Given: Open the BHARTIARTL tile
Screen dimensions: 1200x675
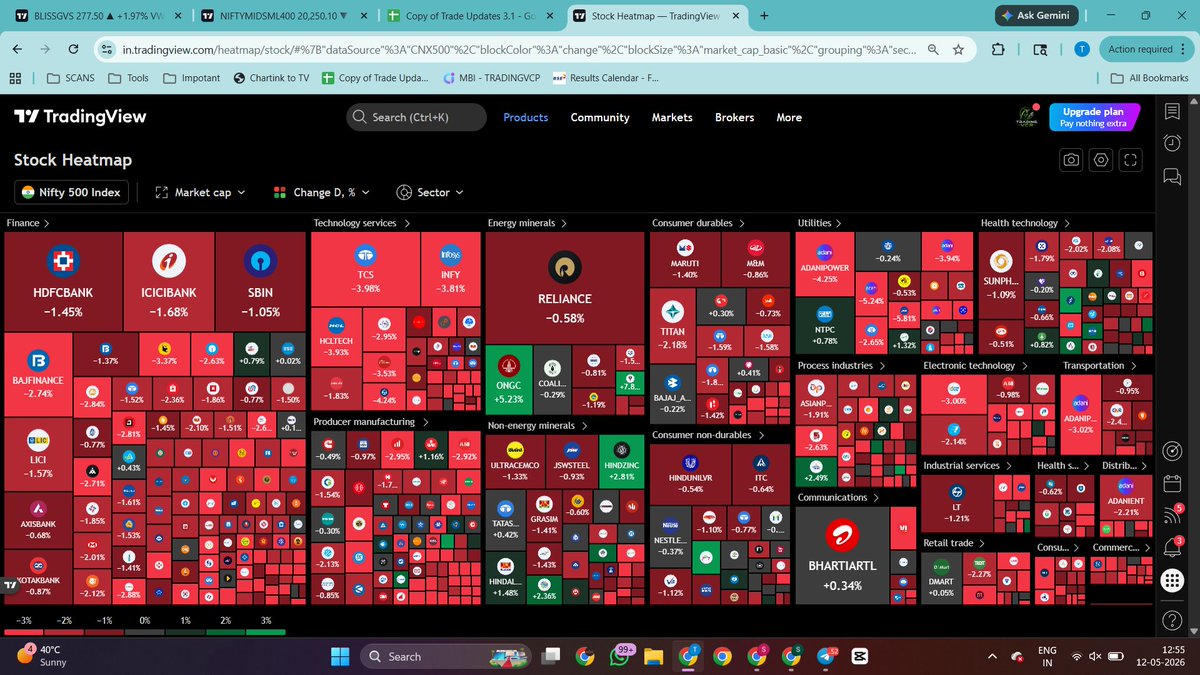Looking at the screenshot, I should [842, 555].
